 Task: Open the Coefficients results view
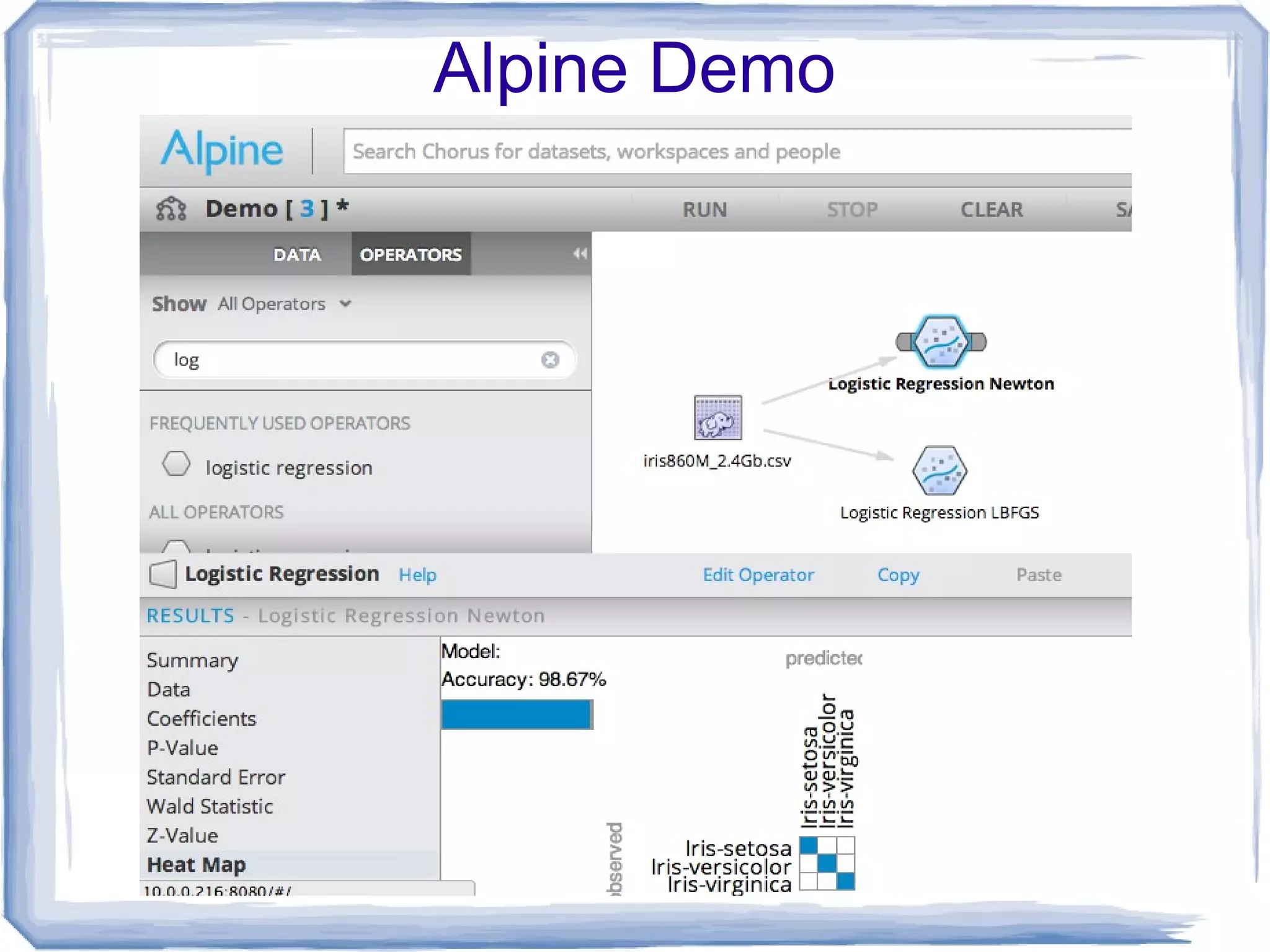click(202, 719)
